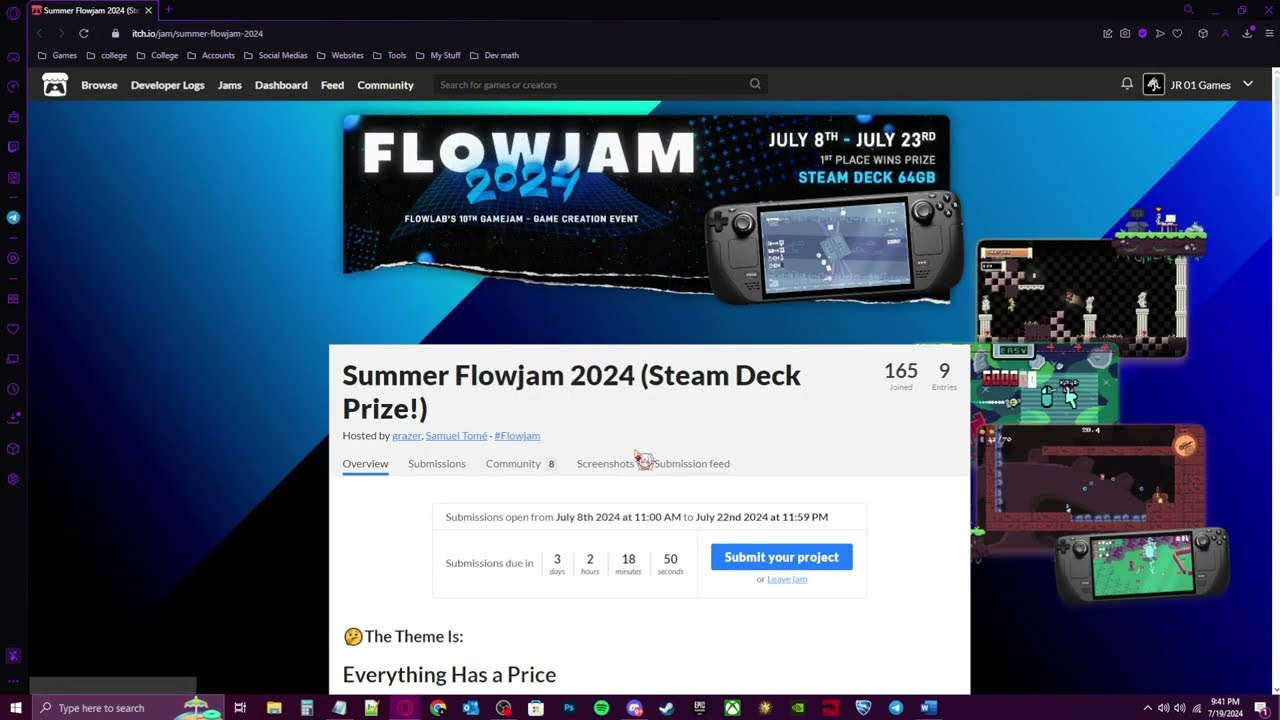Open Community in the top navigation bar

pyautogui.click(x=385, y=85)
